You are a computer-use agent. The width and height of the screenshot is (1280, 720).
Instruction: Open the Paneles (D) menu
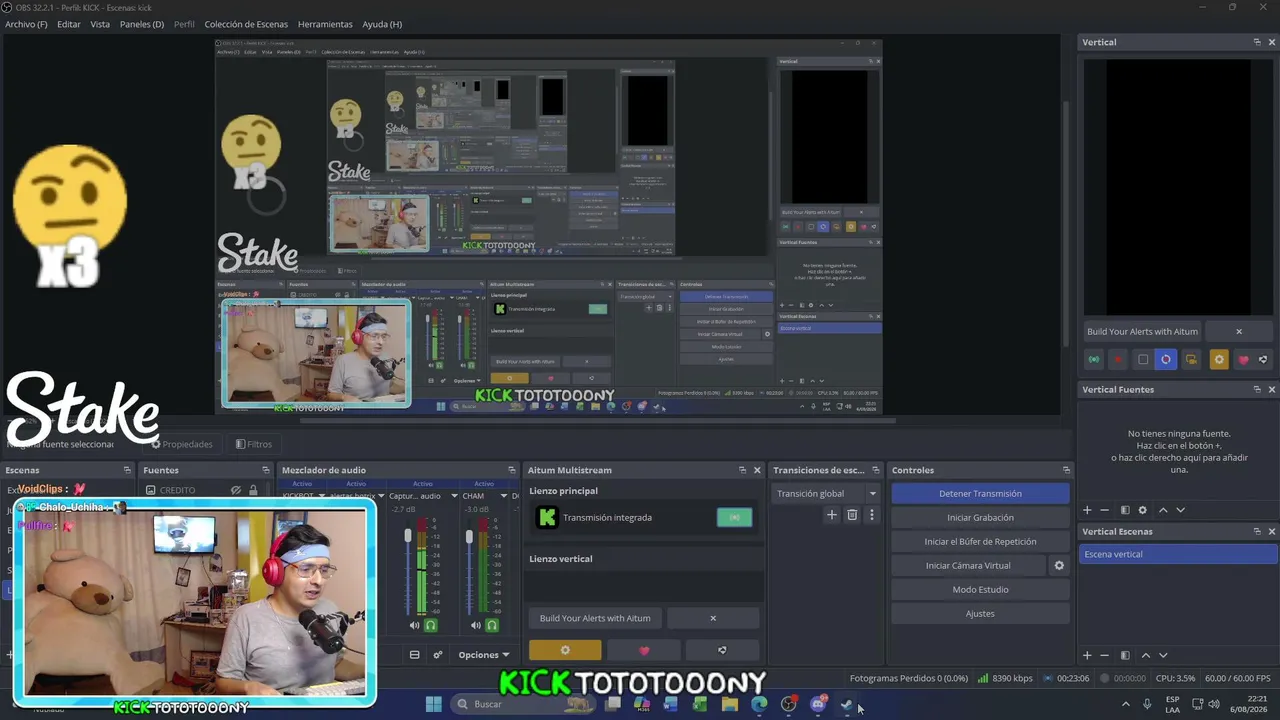coord(142,24)
